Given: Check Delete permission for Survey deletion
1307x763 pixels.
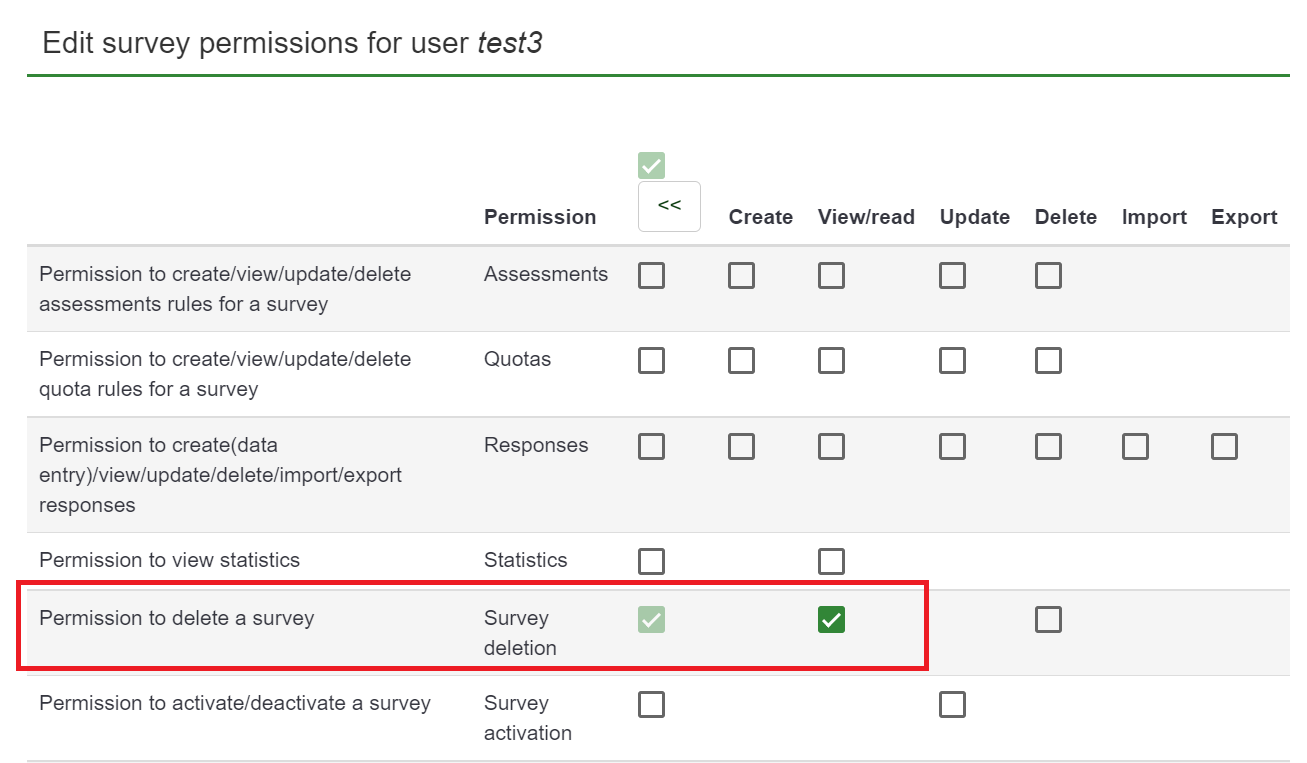Looking at the screenshot, I should click(1048, 620).
